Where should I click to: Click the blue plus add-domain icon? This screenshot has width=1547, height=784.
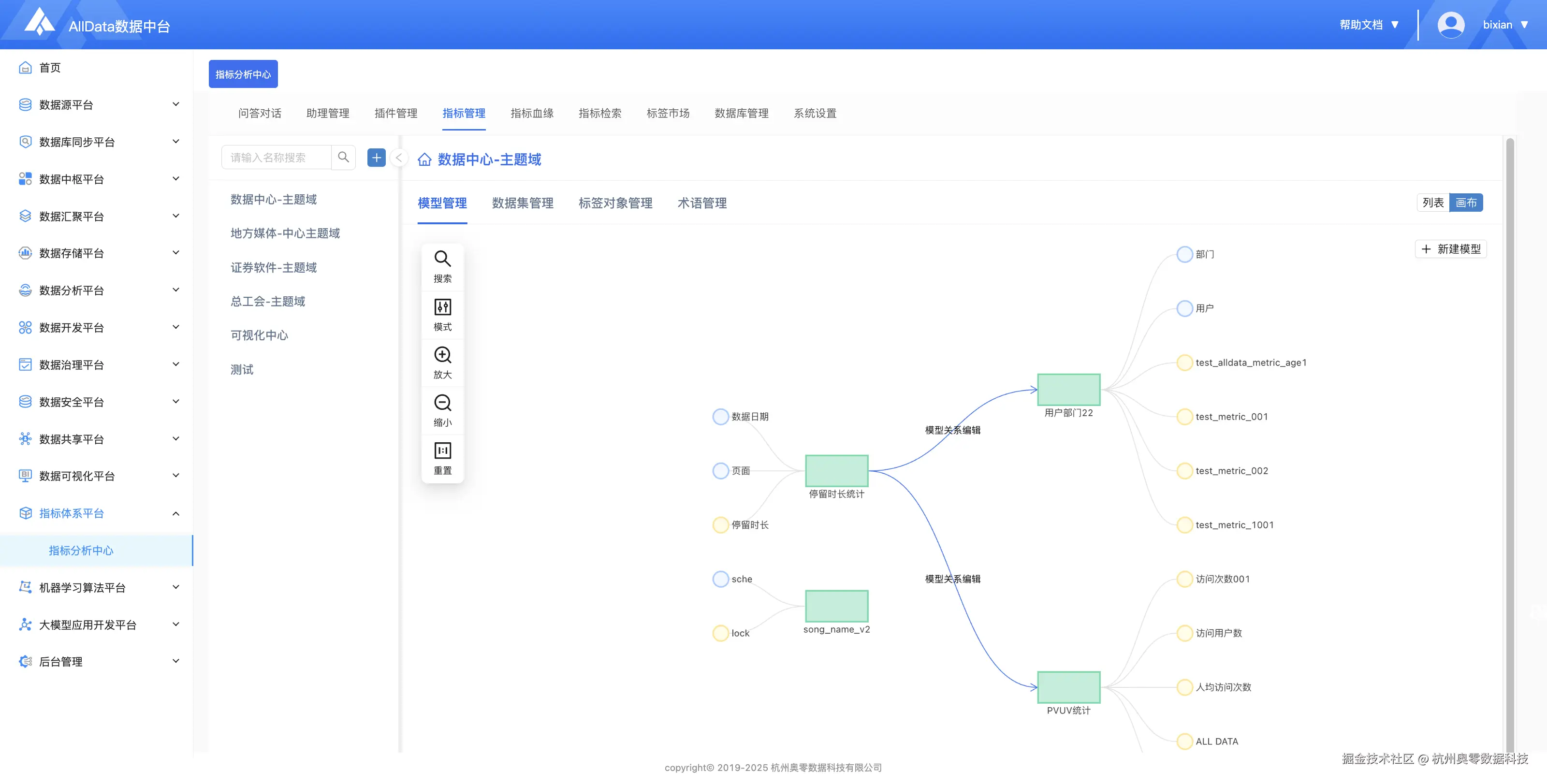[x=377, y=157]
